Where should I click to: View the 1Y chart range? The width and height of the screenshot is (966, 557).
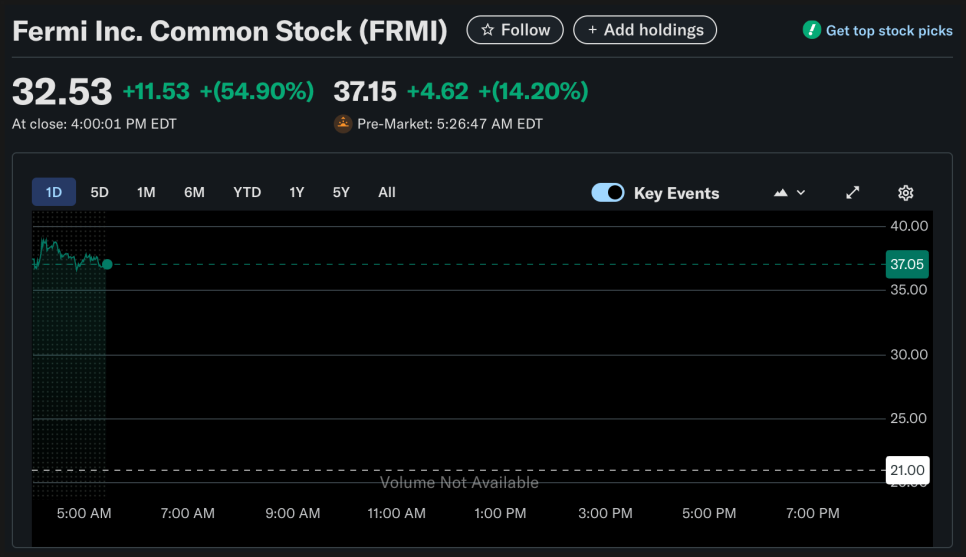[x=296, y=192]
